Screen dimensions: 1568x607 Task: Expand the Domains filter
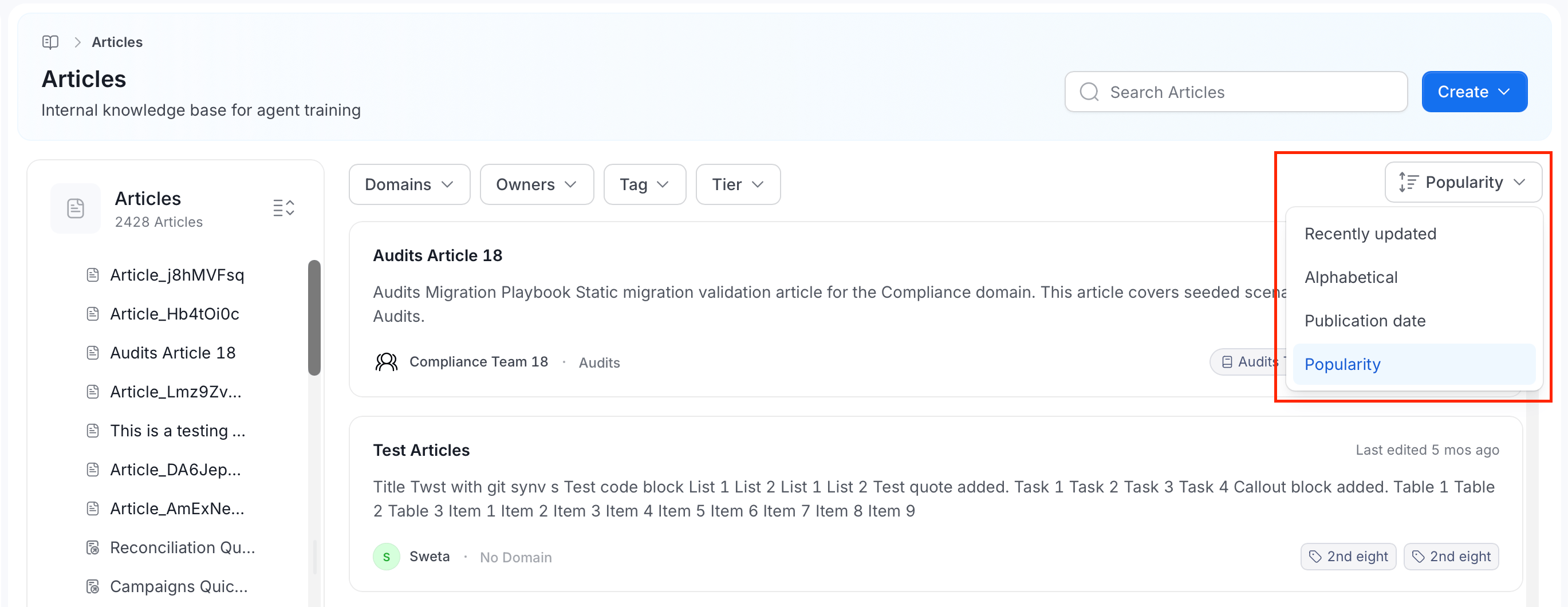409,184
